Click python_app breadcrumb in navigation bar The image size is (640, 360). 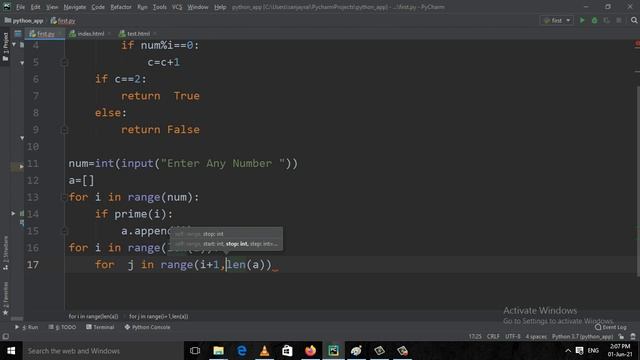pyautogui.click(x=24, y=20)
